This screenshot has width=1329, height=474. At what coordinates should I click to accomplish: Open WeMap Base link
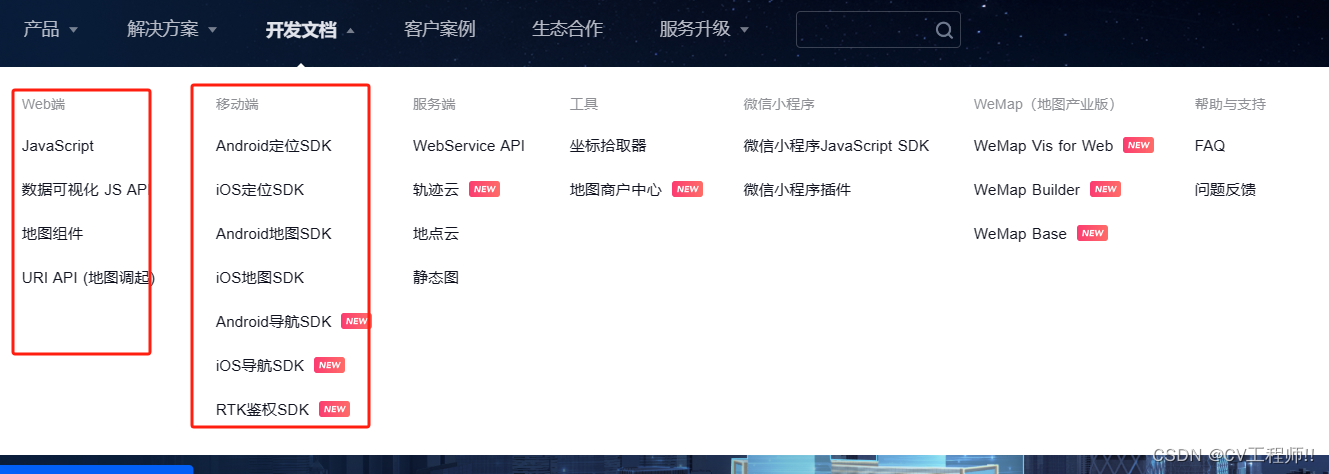pyautogui.click(x=1020, y=234)
